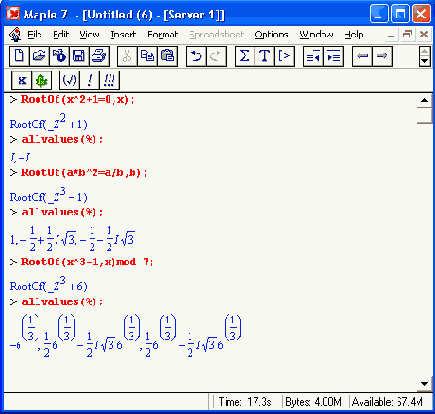
Task: Insert an execution group with the [> icon
Action: coord(284,56)
